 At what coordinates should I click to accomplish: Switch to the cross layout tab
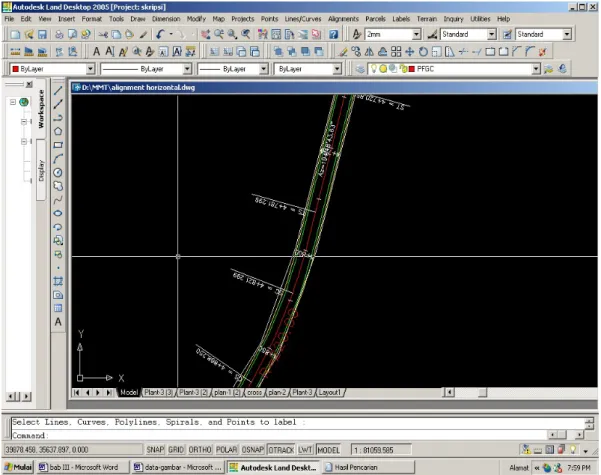tap(255, 393)
